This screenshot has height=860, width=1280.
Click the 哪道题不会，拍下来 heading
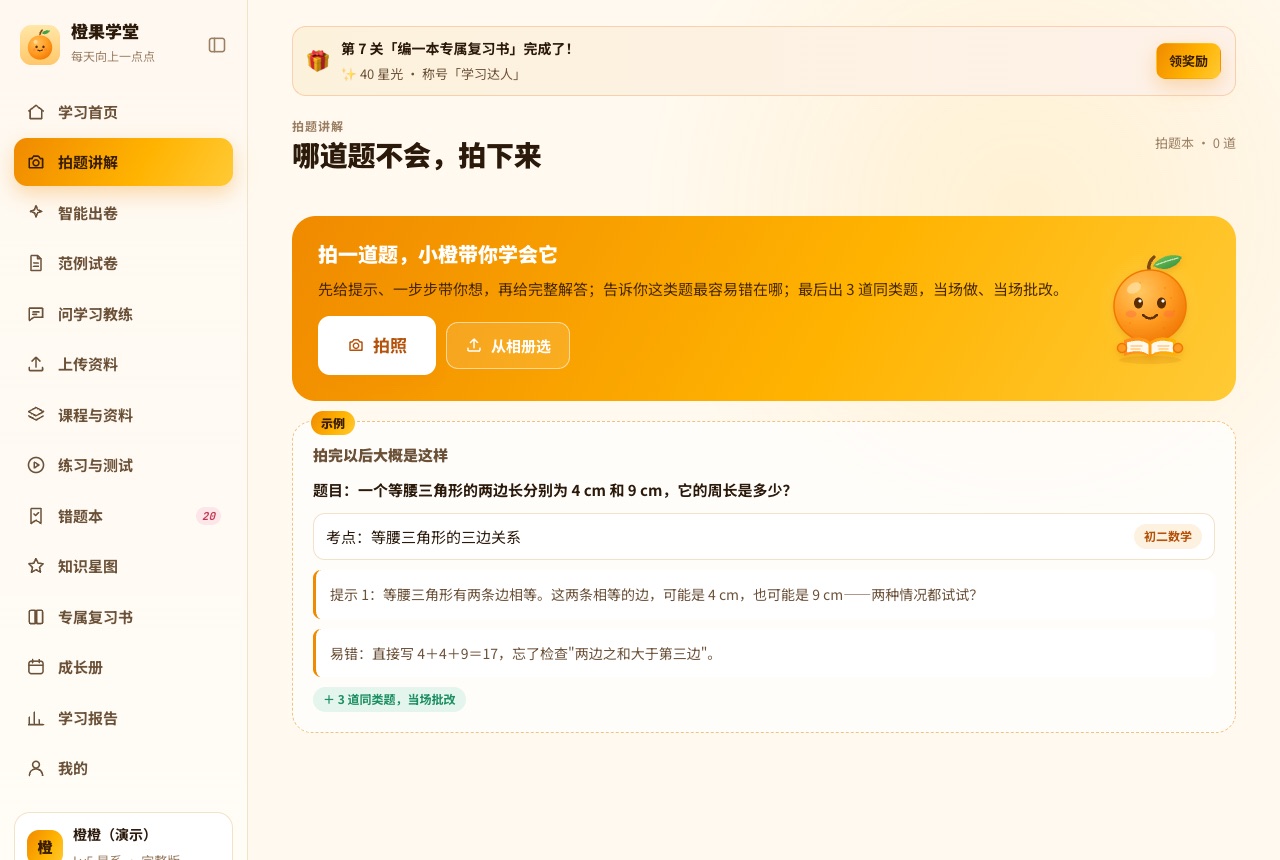pos(416,157)
